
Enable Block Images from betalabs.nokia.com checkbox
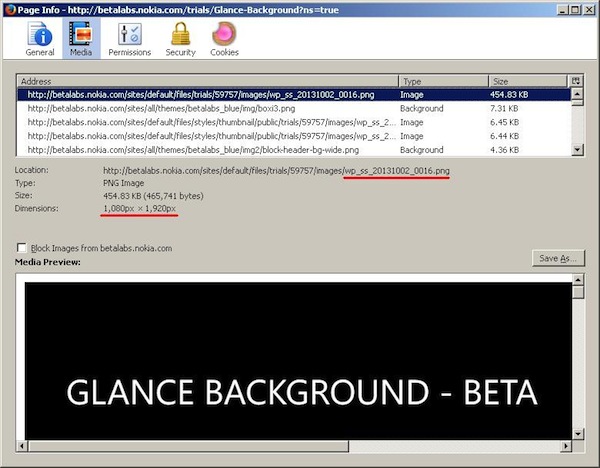(22, 248)
